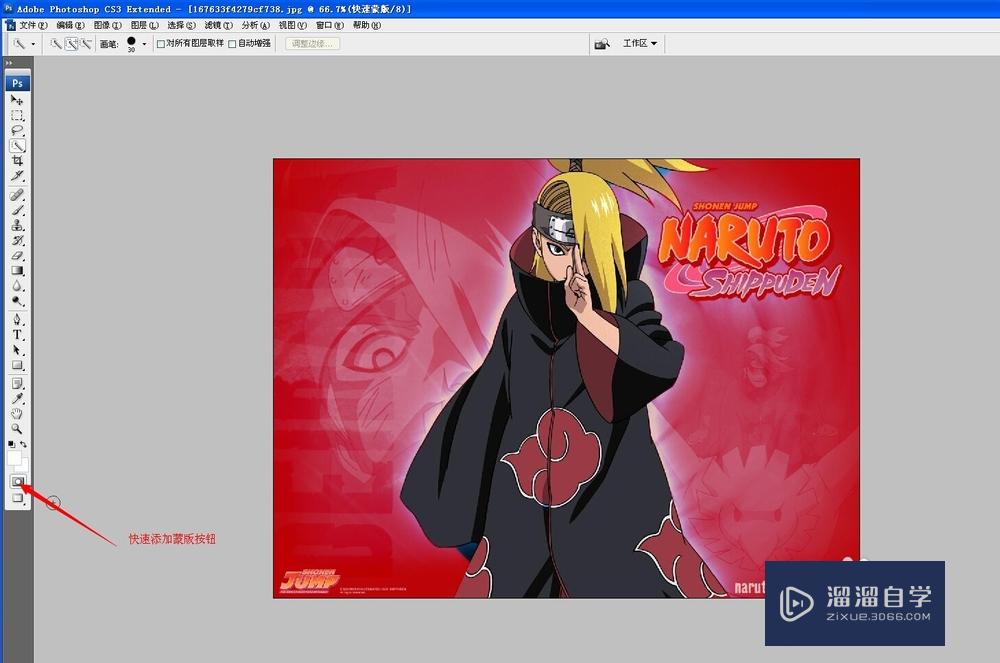Select the Slice tool

click(x=17, y=176)
